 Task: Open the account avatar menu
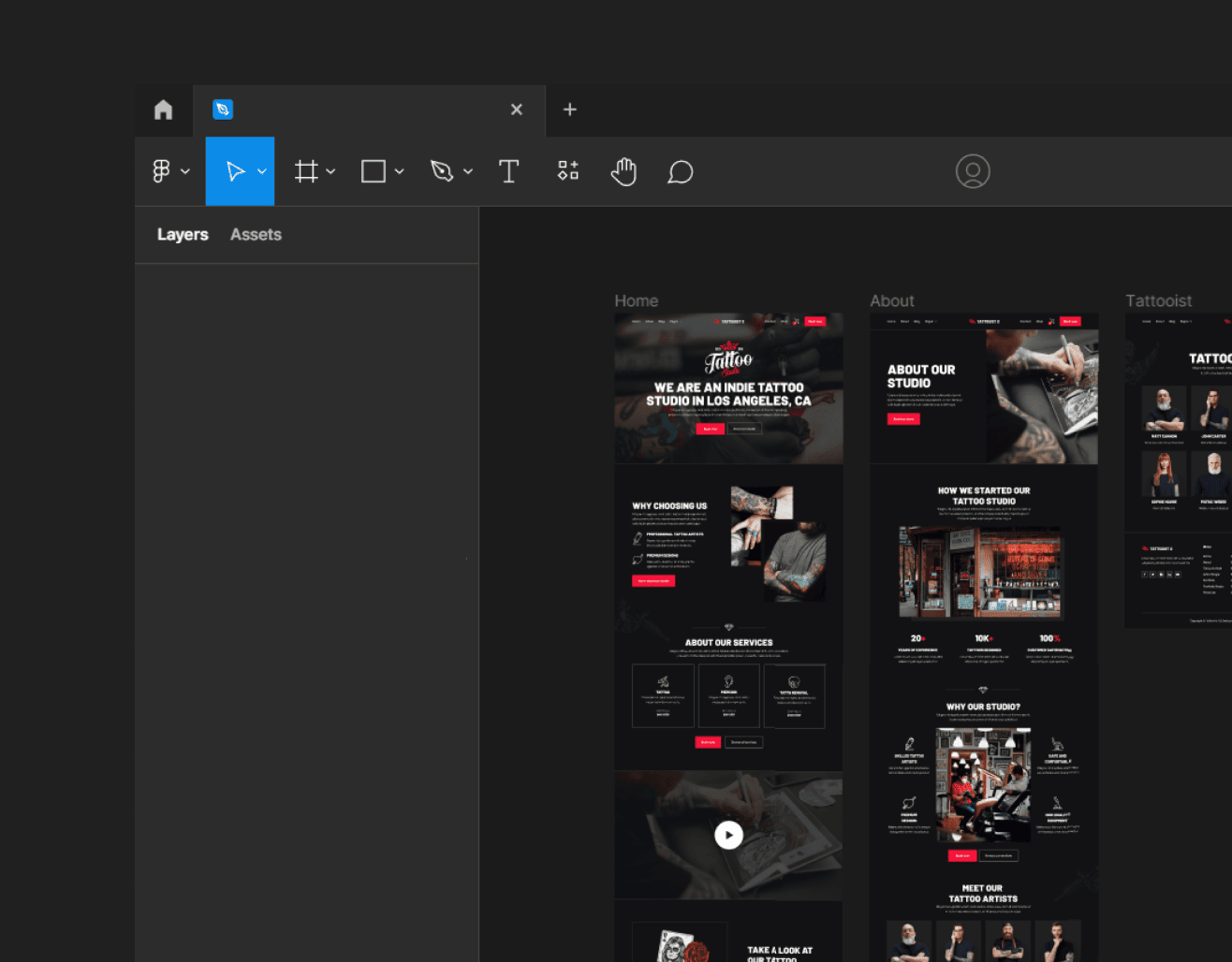coord(973,171)
